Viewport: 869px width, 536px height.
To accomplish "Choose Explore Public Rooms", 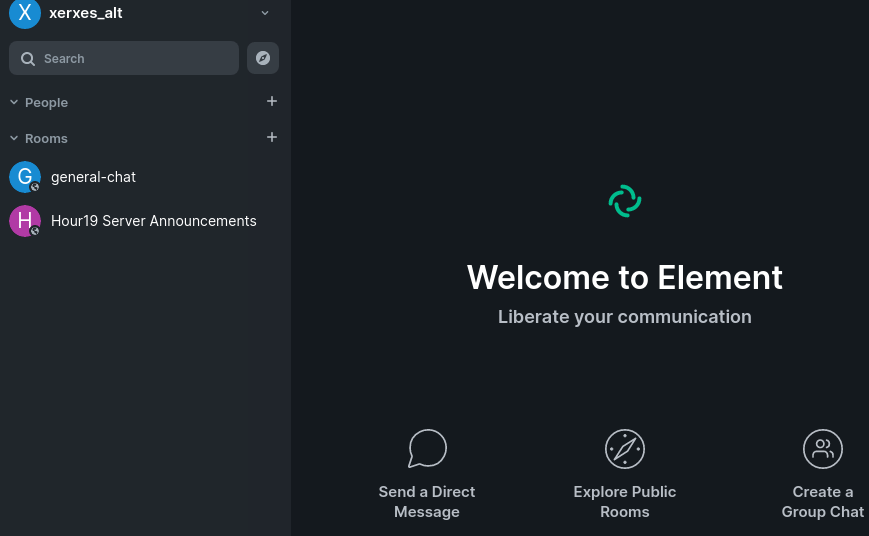I will click(x=625, y=502).
